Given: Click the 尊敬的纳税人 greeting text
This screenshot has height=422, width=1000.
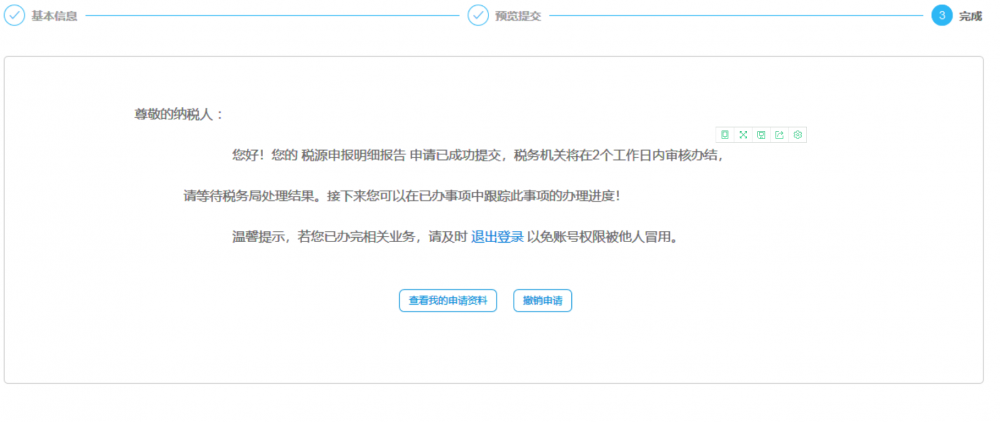Looking at the screenshot, I should click(179, 114).
